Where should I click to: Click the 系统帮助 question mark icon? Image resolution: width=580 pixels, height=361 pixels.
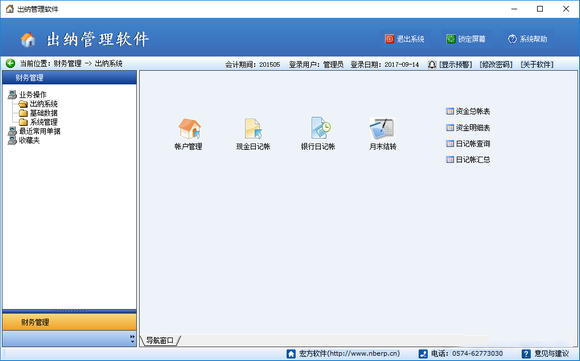click(512, 39)
